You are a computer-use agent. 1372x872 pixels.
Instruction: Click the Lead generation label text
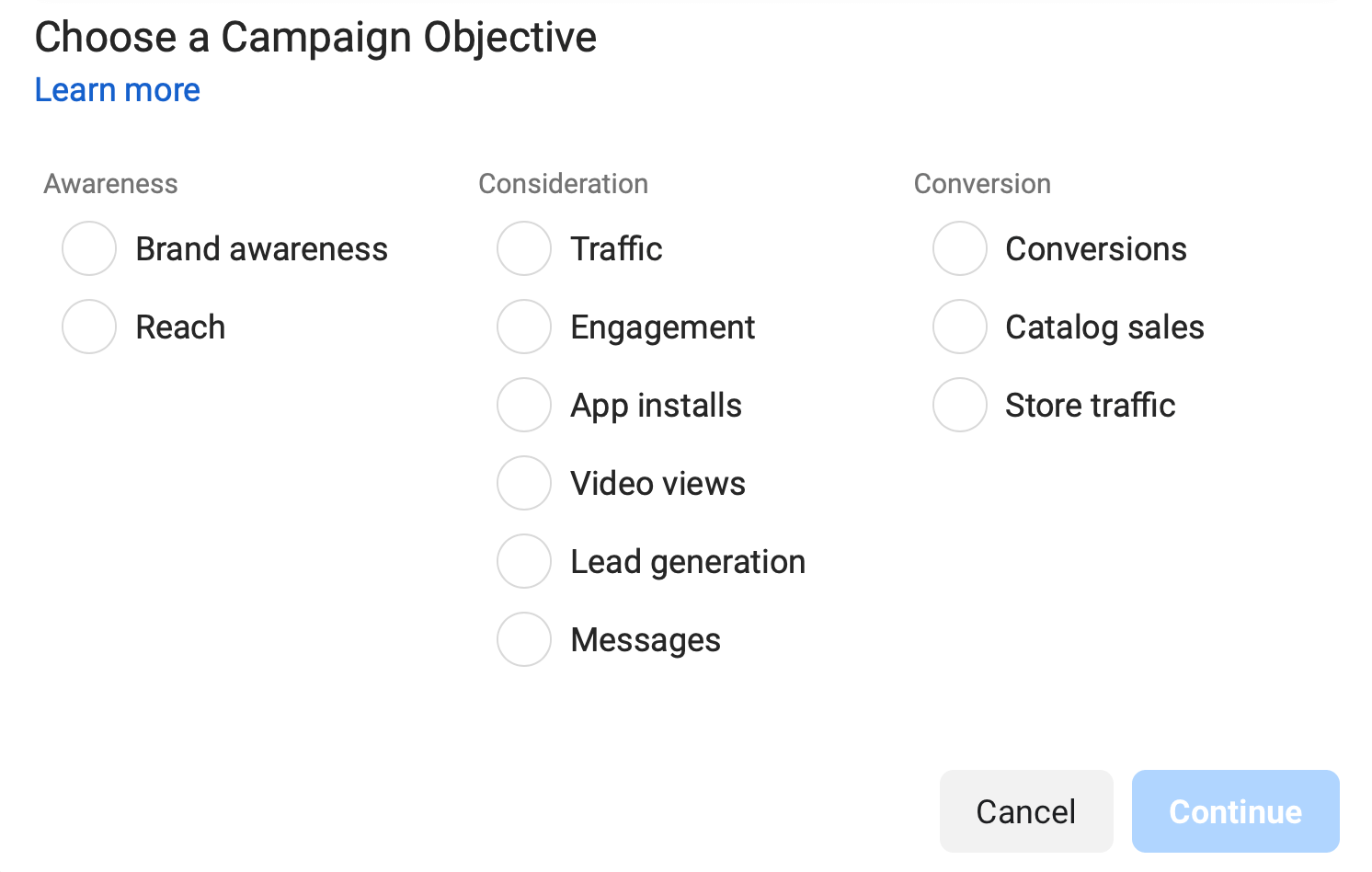pyautogui.click(x=688, y=562)
